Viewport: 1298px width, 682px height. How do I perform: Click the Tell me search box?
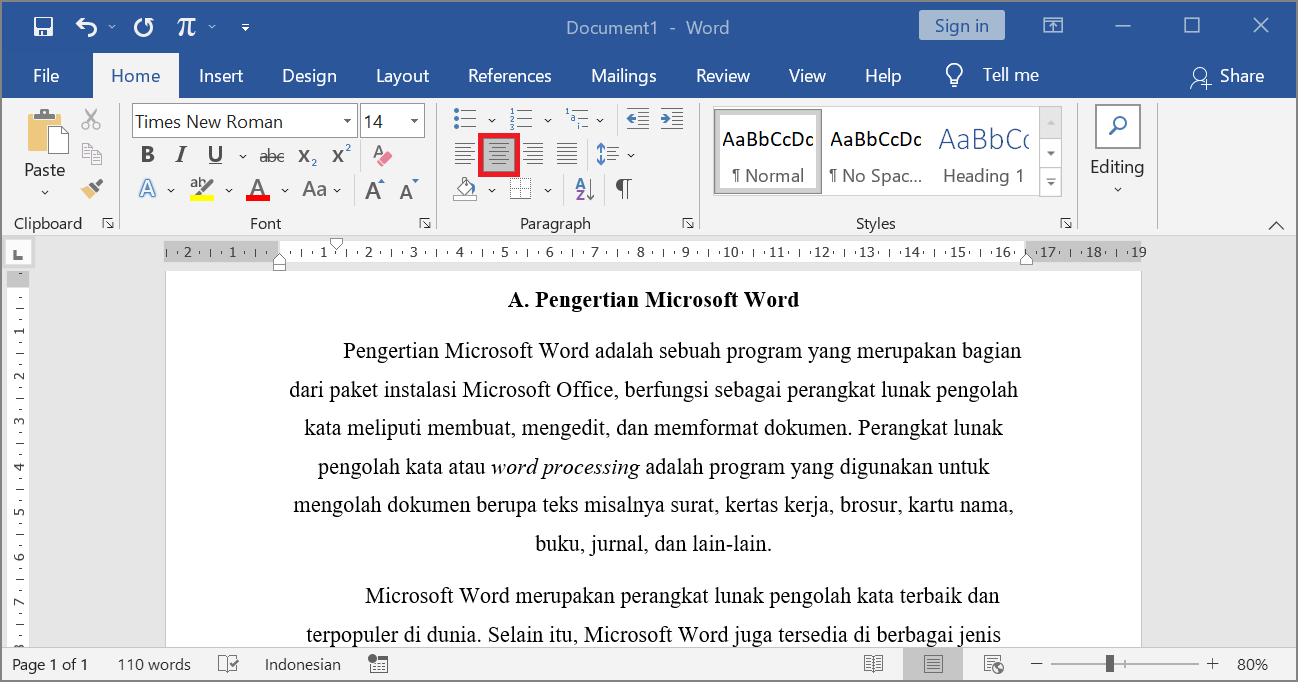(992, 75)
